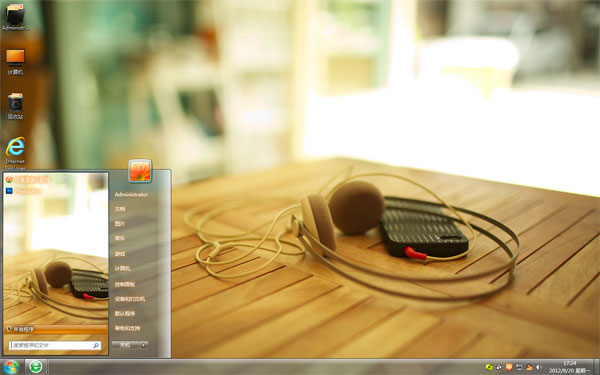Viewport: 600px width, 375px height.
Task: Open 文档 in Start menu
Action: tap(120, 209)
